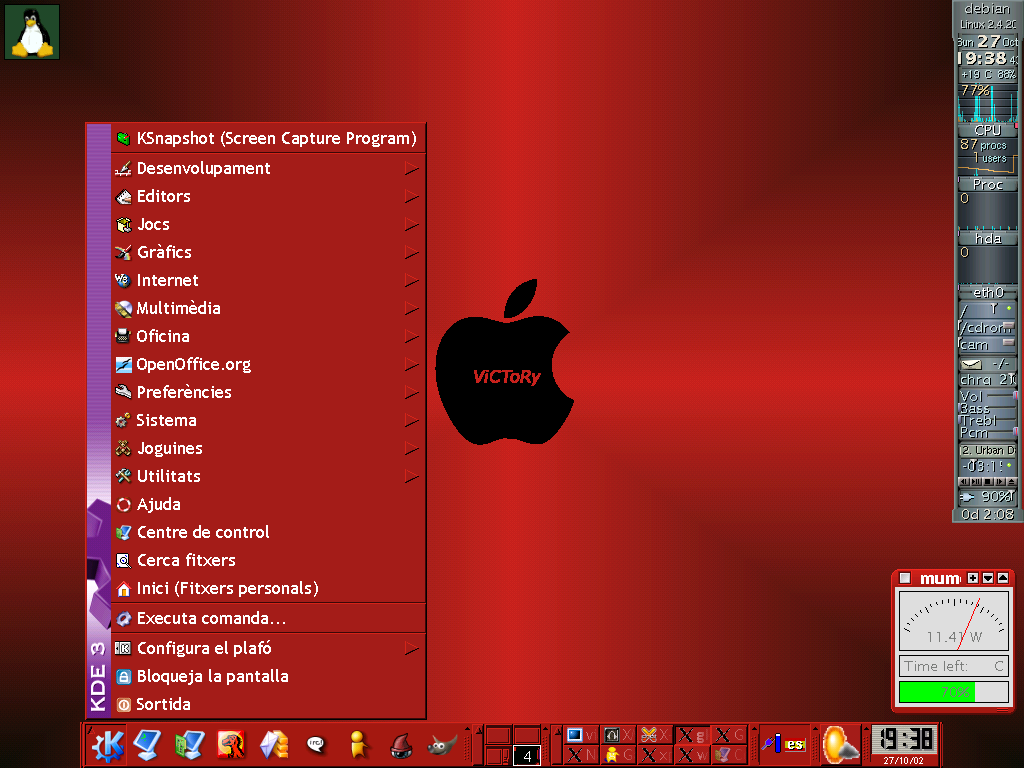The image size is (1024, 768).
Task: Click previous track button in GKrellM player
Action: pyautogui.click(x=964, y=481)
